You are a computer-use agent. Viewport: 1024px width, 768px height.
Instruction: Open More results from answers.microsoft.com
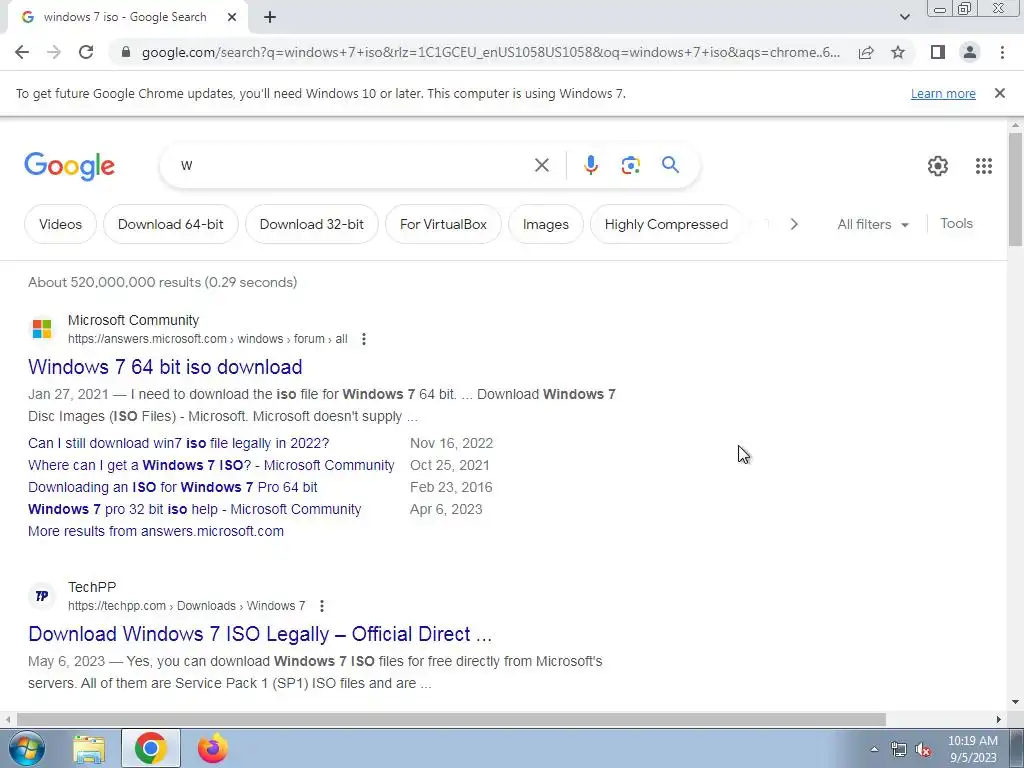(x=155, y=532)
